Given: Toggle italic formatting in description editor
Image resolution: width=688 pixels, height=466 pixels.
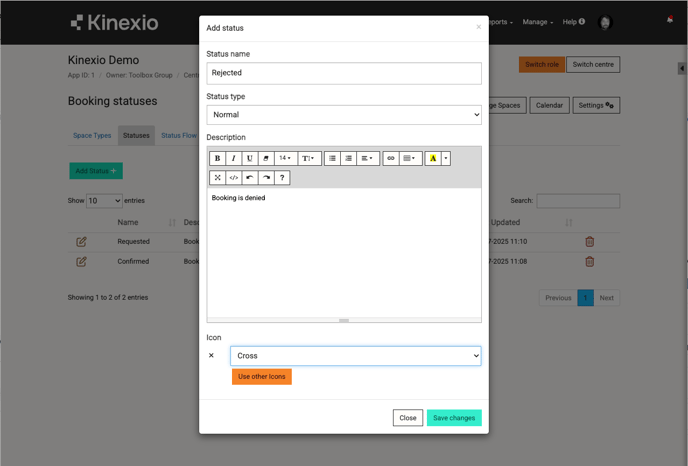Looking at the screenshot, I should click(233, 158).
